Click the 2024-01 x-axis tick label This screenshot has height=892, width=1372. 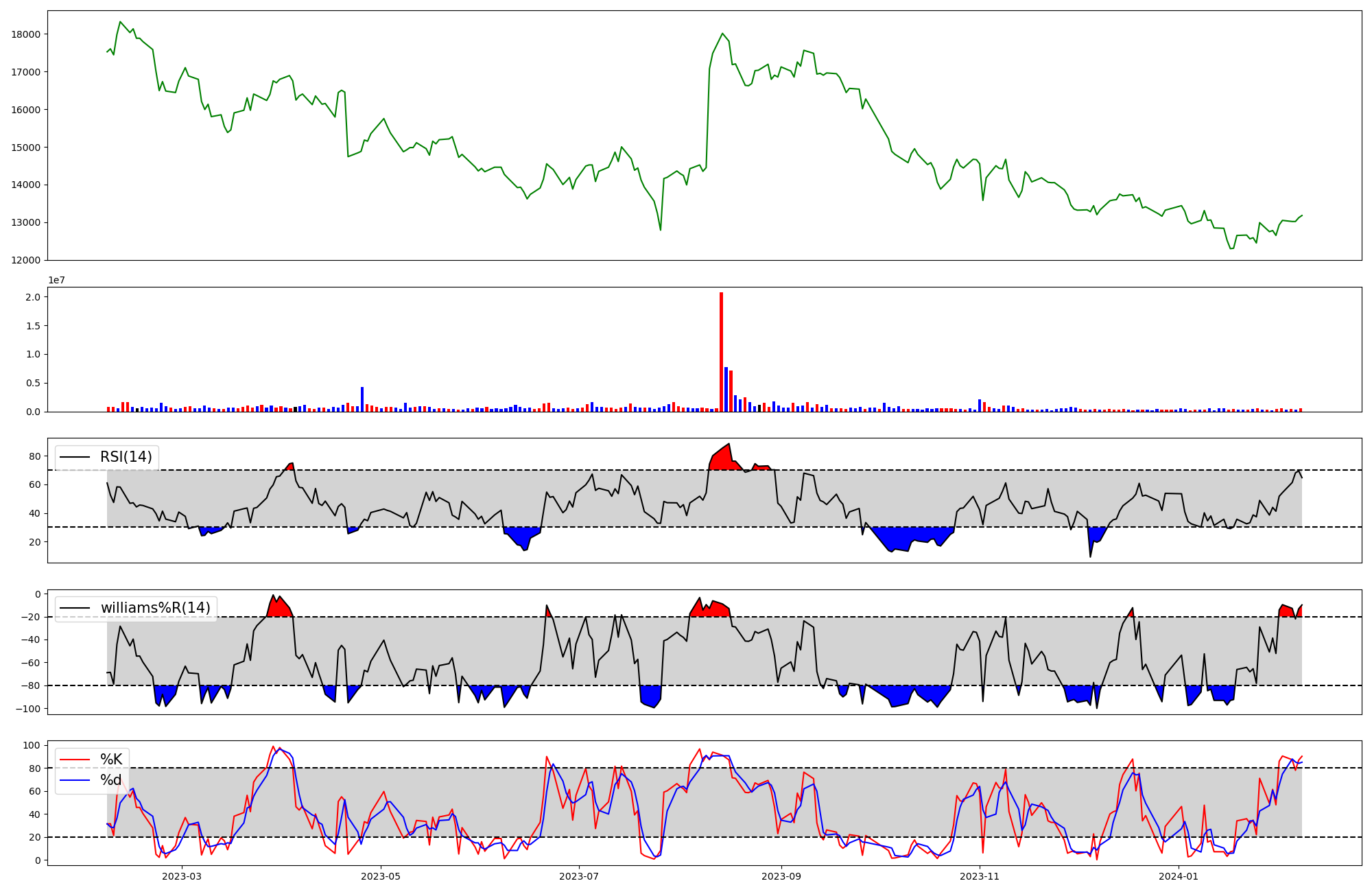pyautogui.click(x=1179, y=876)
